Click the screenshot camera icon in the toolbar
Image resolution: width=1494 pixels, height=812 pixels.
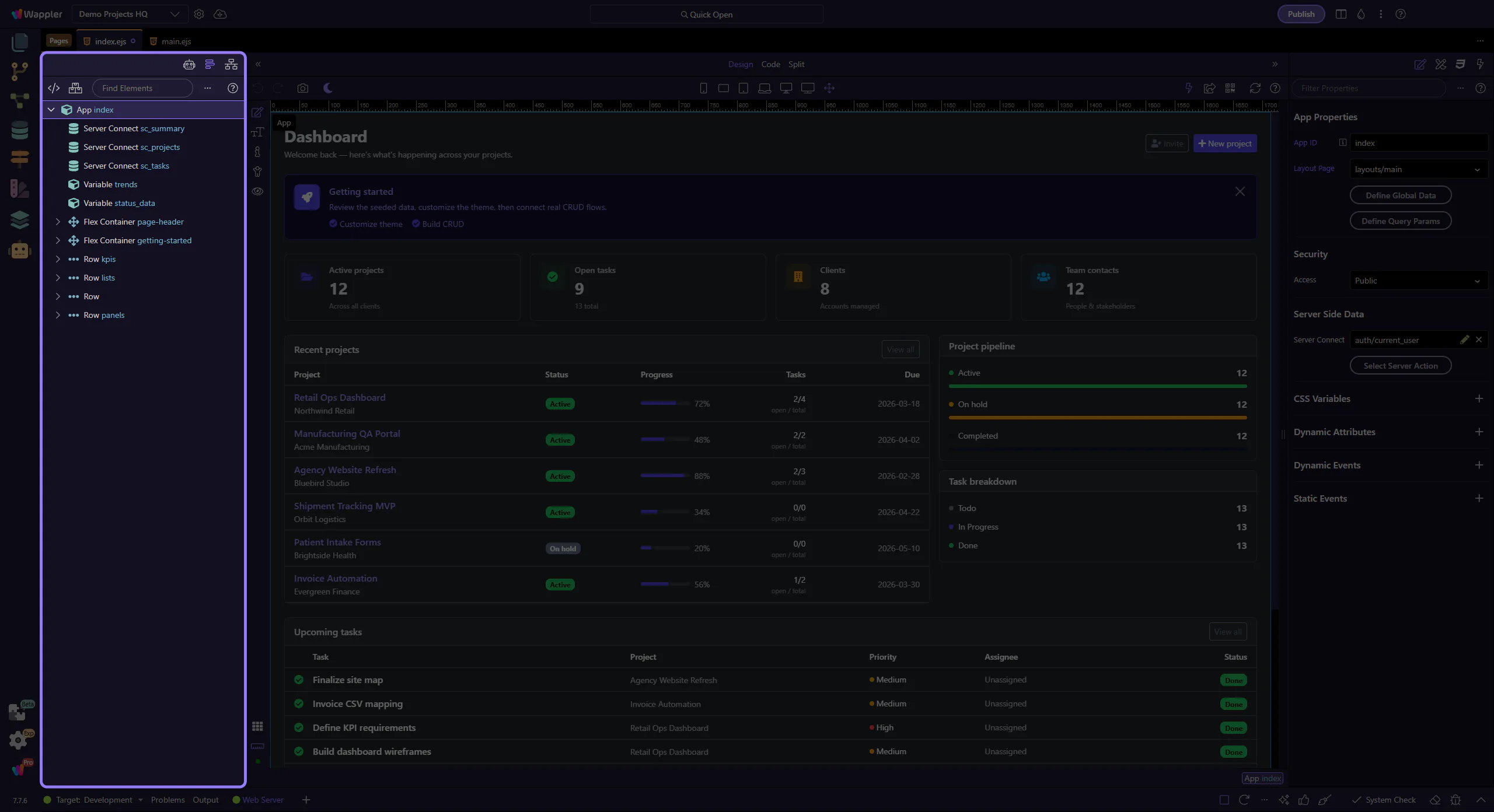(302, 88)
